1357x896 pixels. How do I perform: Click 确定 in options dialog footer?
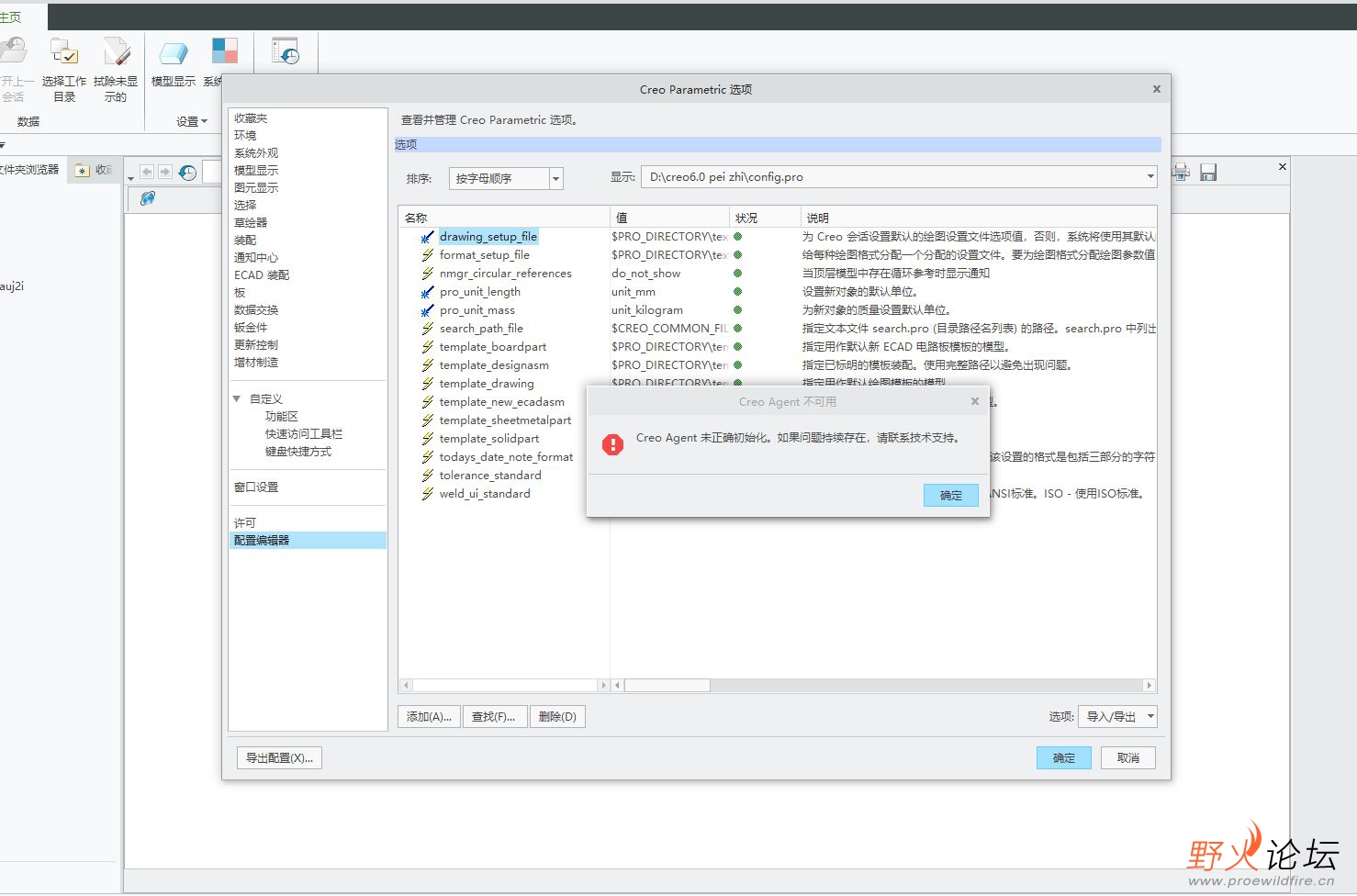coord(1064,757)
